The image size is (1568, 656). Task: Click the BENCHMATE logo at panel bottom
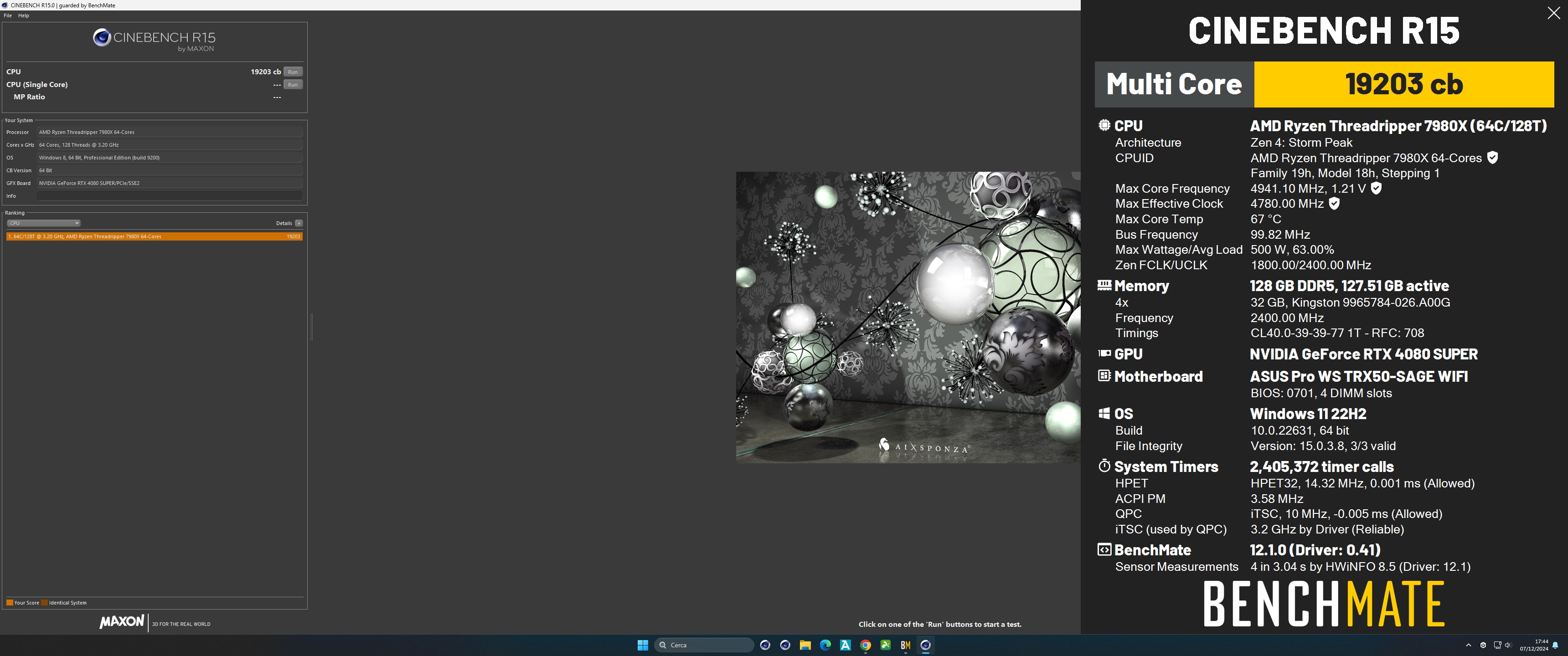click(x=1324, y=604)
